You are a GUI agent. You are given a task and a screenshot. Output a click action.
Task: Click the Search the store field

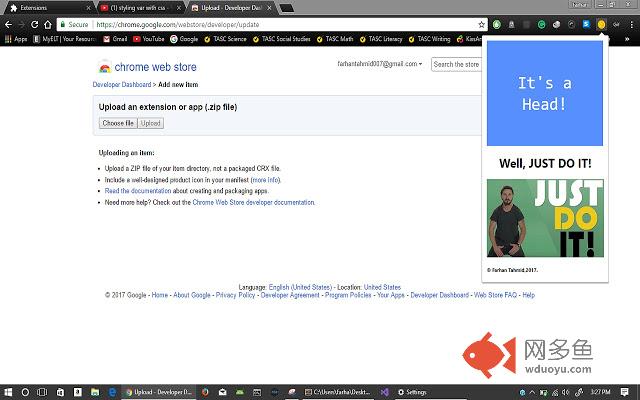(x=456, y=64)
